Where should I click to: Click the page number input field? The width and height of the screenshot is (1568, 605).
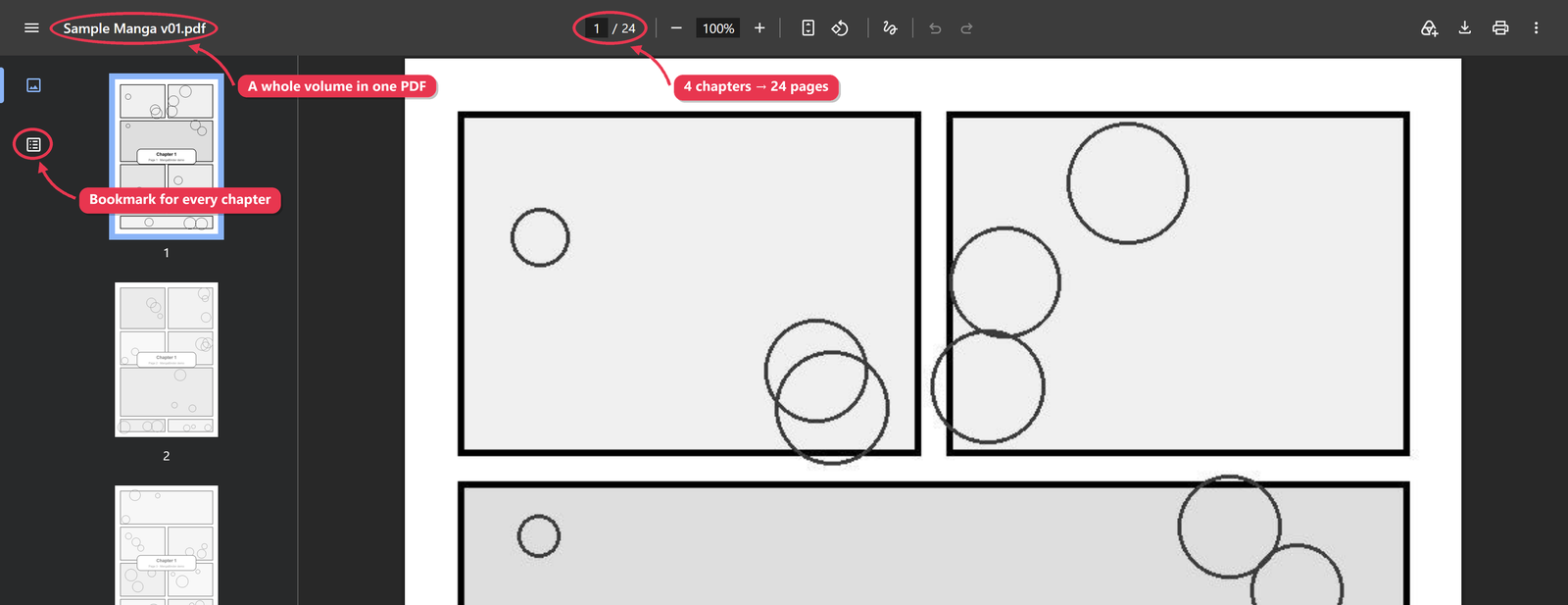(x=596, y=28)
